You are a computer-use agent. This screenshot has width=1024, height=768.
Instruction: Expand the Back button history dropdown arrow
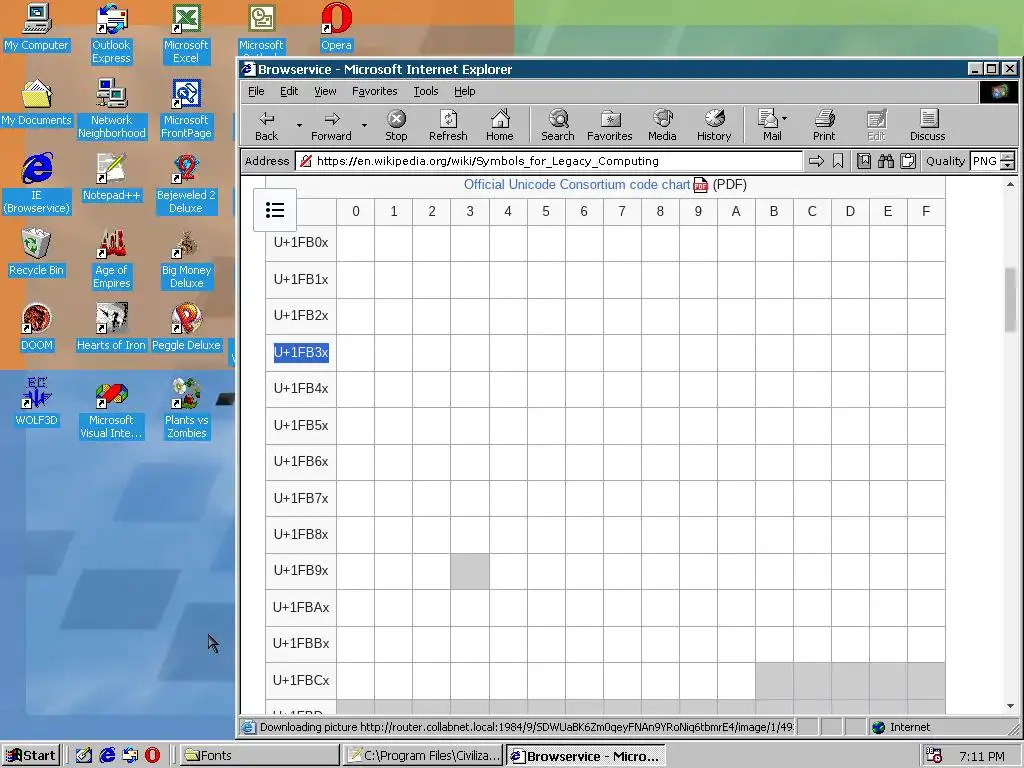click(299, 125)
